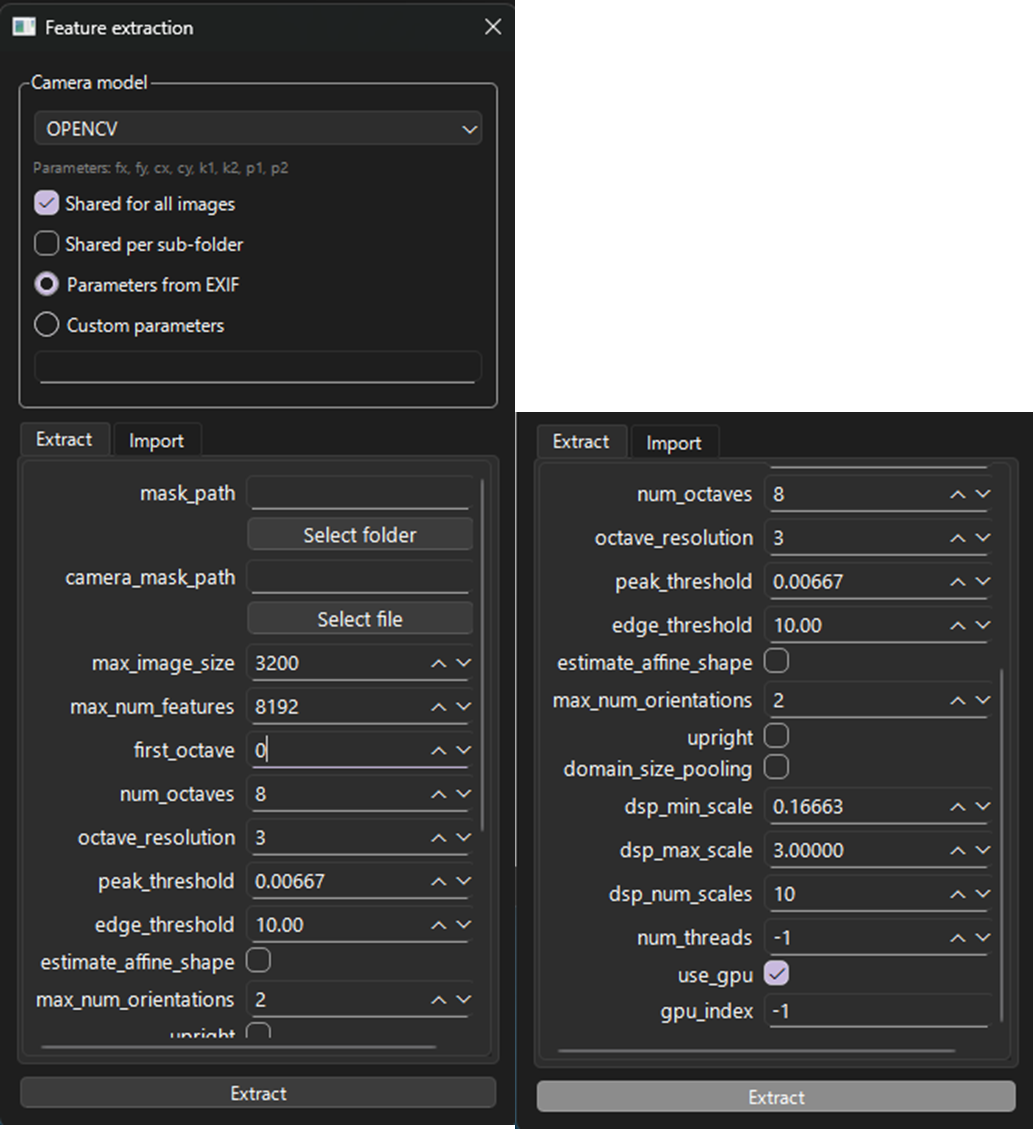Select the Parameters from EXIF radio button
The width and height of the screenshot is (1033, 1129).
(x=47, y=285)
